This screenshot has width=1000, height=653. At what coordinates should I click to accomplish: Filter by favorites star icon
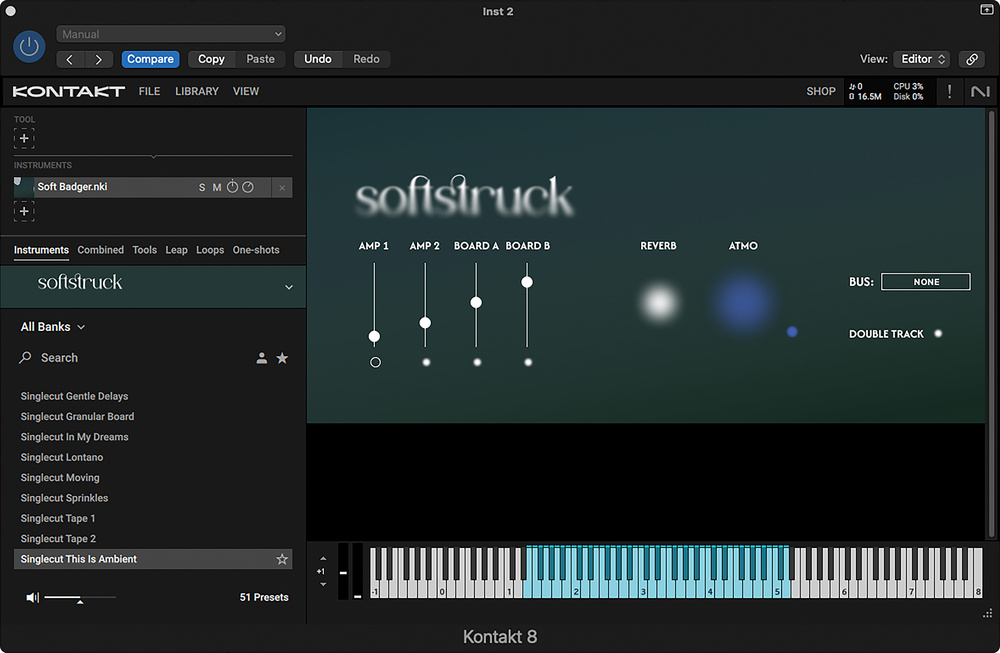[282, 358]
